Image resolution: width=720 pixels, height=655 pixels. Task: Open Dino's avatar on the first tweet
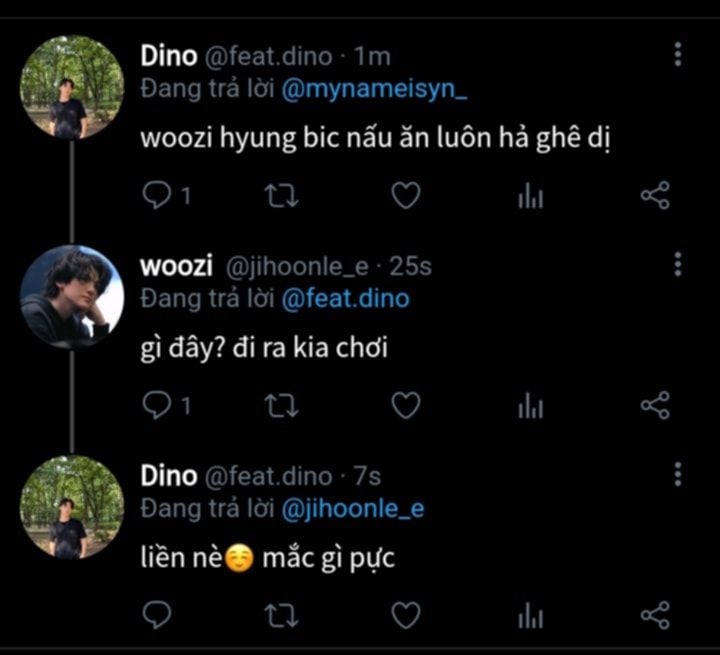(72, 88)
